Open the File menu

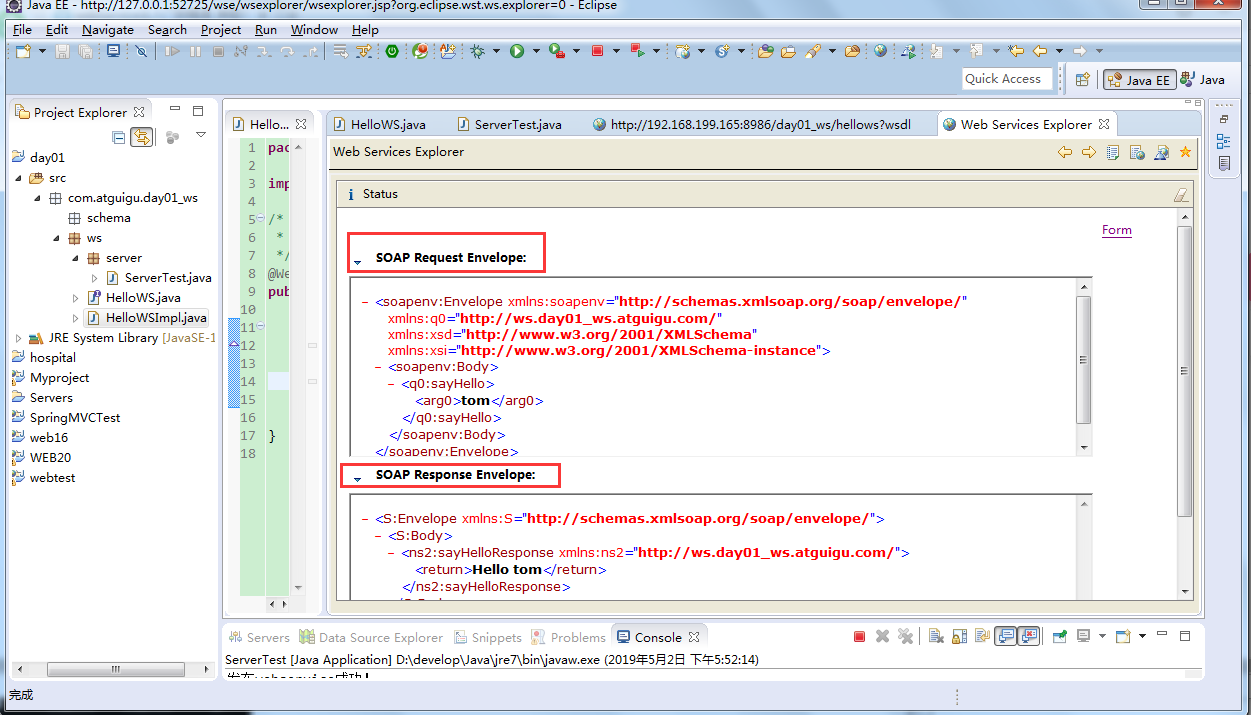[22, 29]
